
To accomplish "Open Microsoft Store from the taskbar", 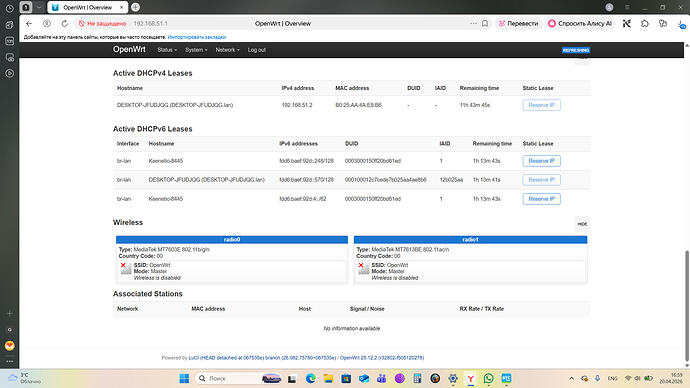I will (346, 378).
